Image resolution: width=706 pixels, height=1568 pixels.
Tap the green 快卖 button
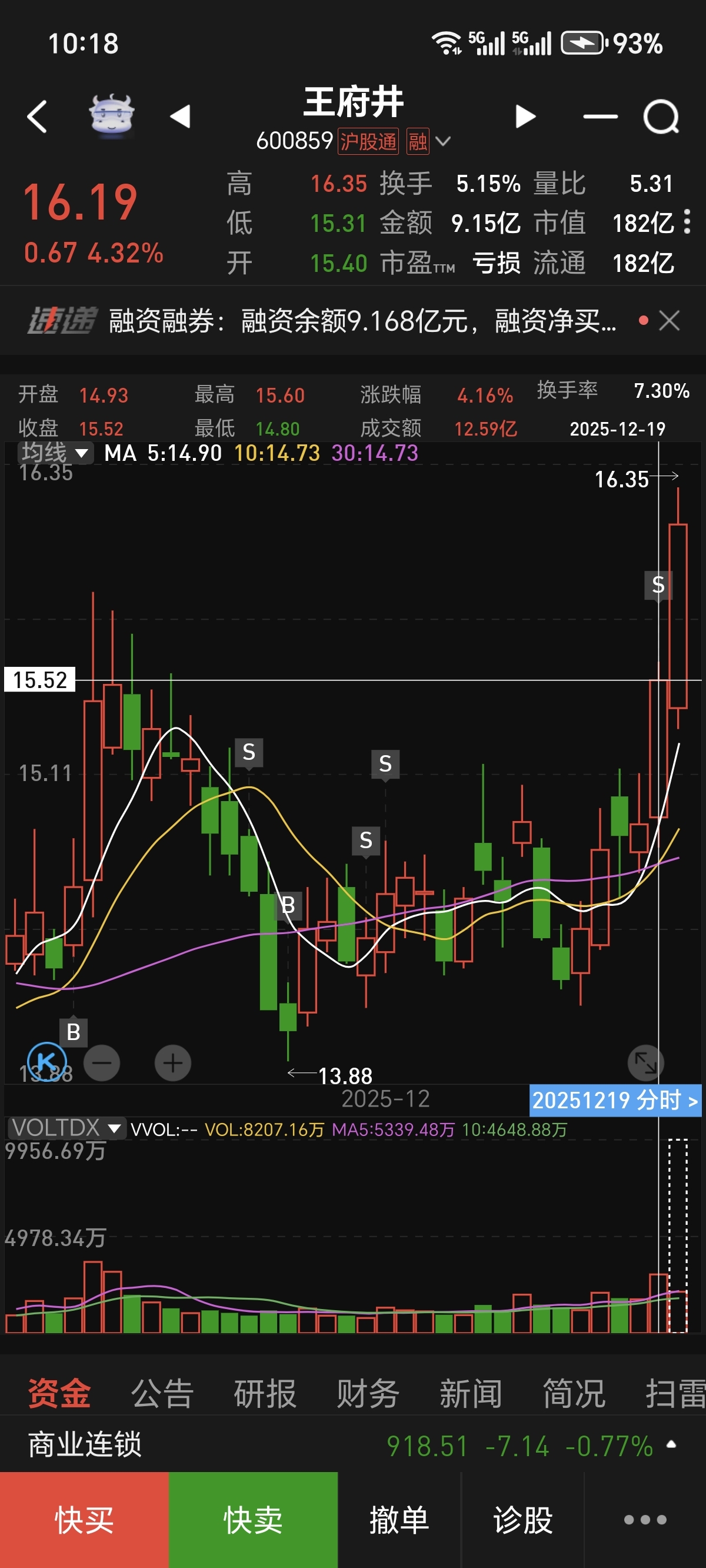point(253,1520)
